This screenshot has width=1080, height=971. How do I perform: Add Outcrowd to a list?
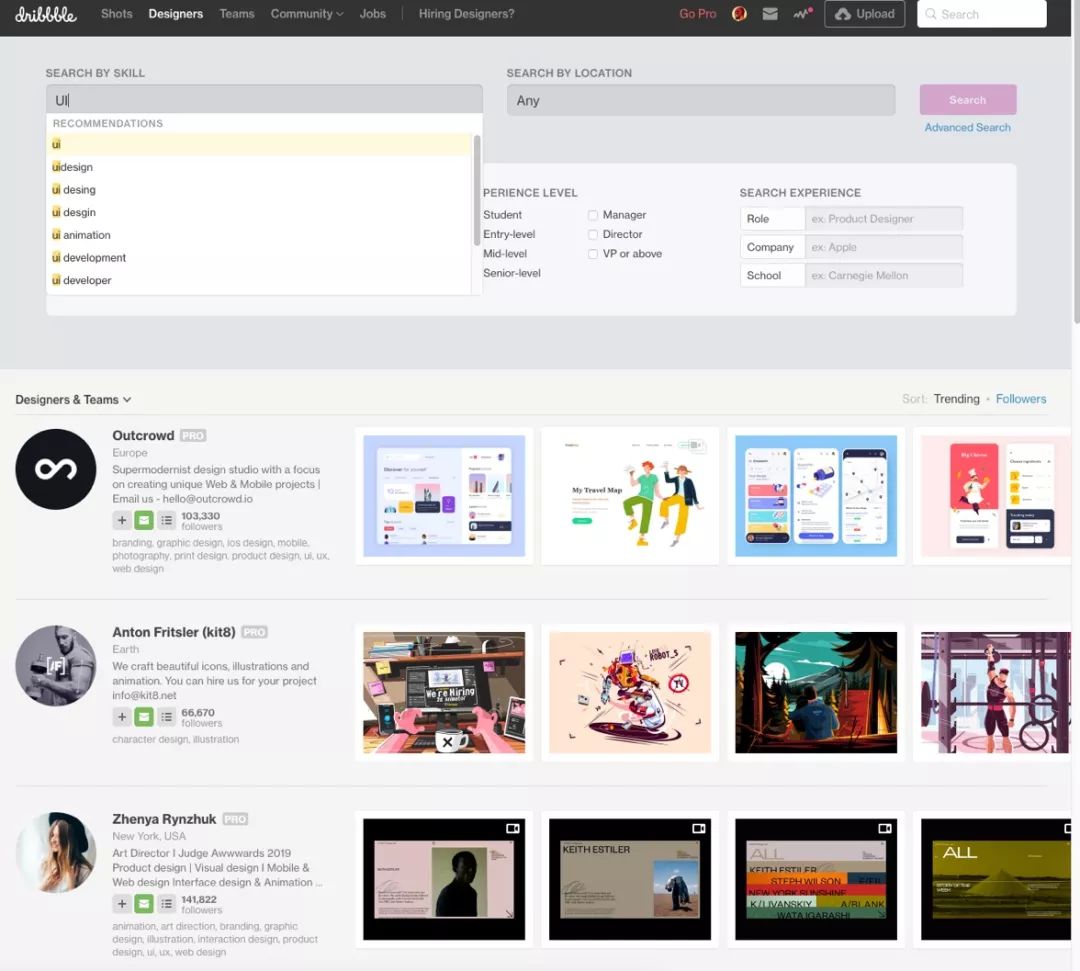point(167,521)
